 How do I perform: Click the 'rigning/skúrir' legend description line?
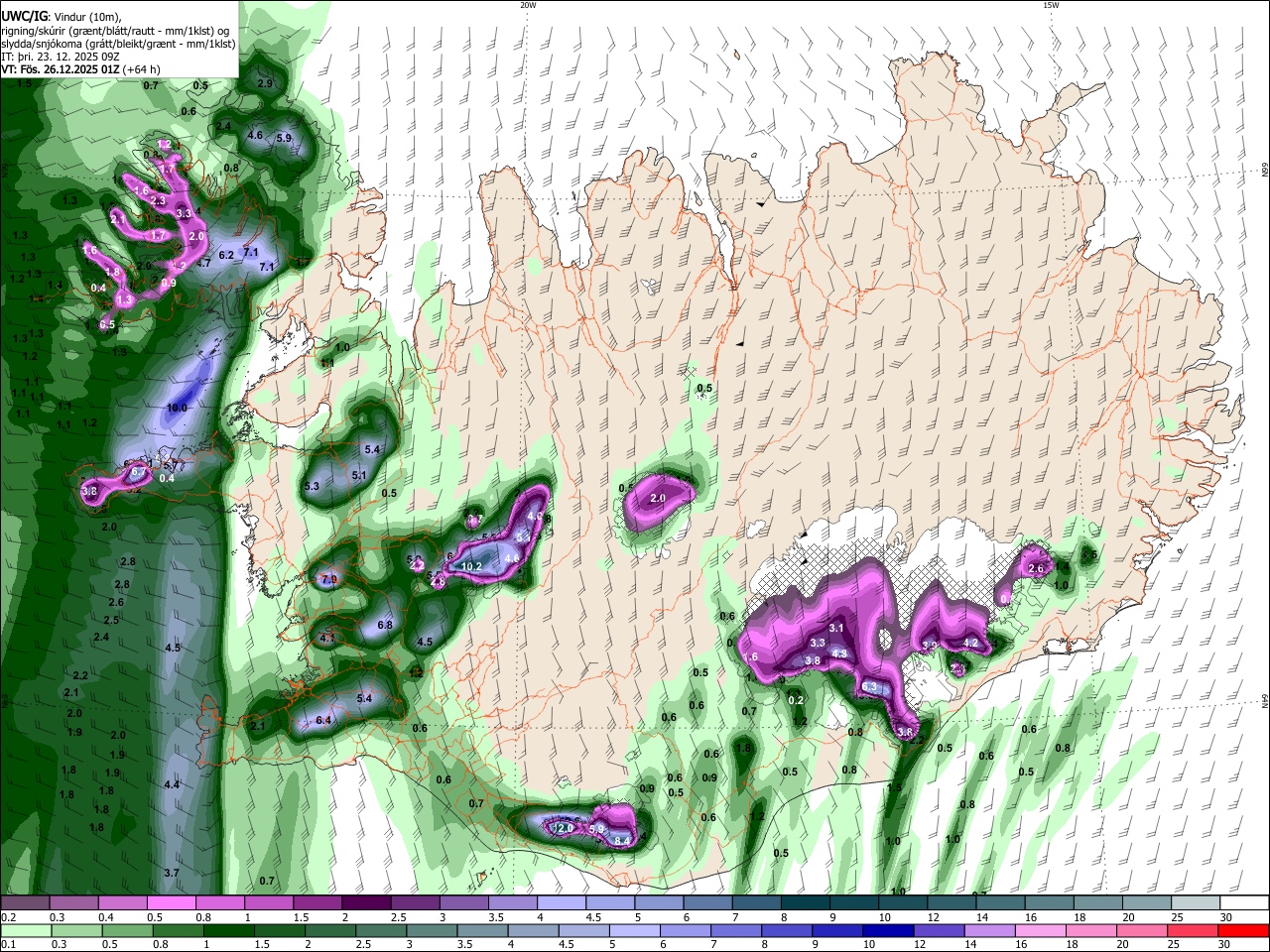coord(115,32)
